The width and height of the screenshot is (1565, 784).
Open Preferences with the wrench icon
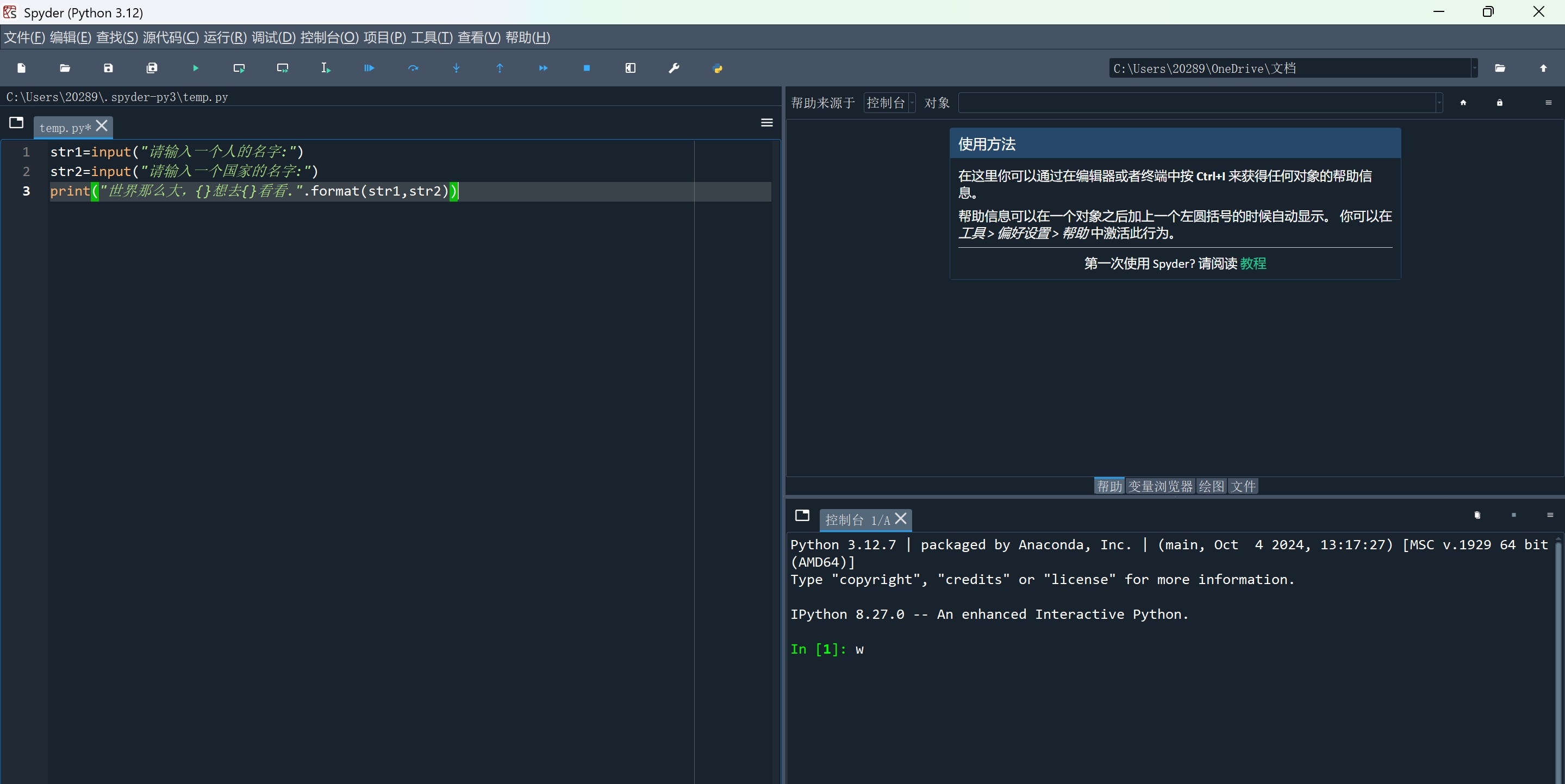pos(674,68)
